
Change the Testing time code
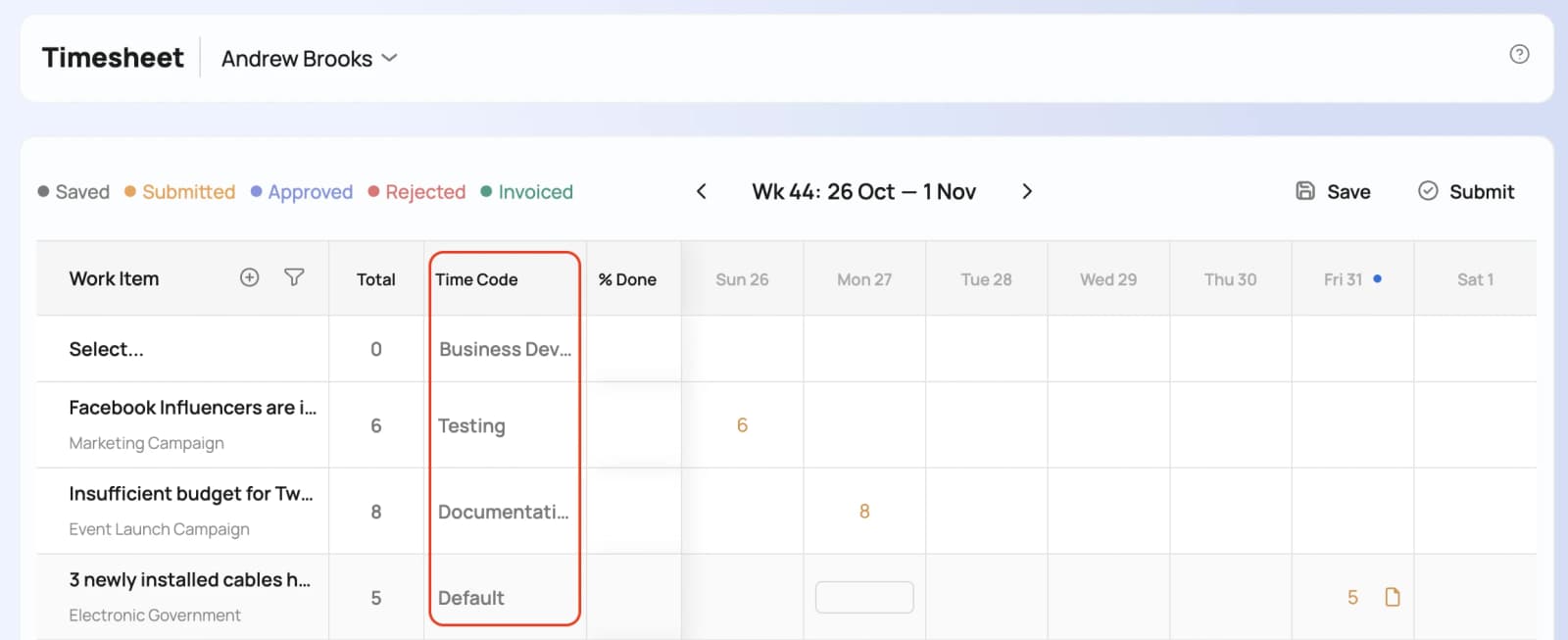click(x=471, y=425)
